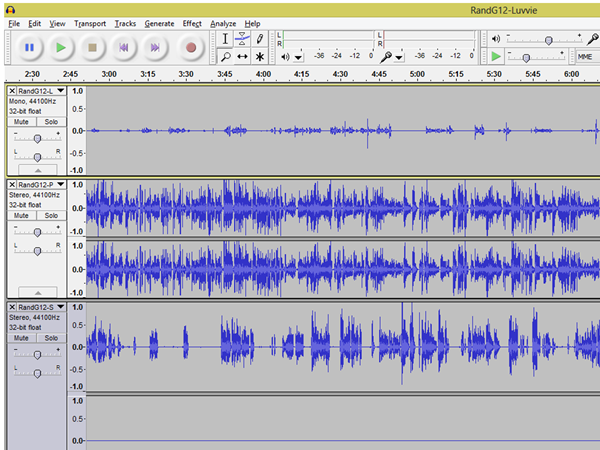Click the Stop transport button
600x450 pixels.
92,47
